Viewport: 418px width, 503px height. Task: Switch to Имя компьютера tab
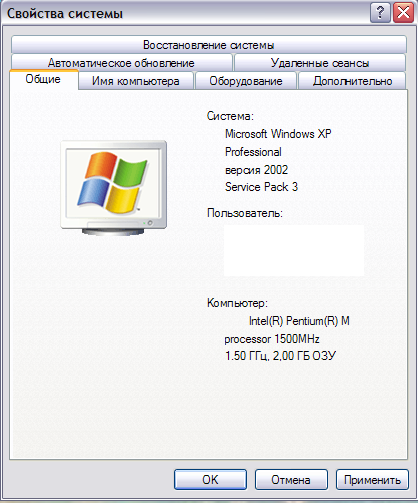(x=136, y=81)
